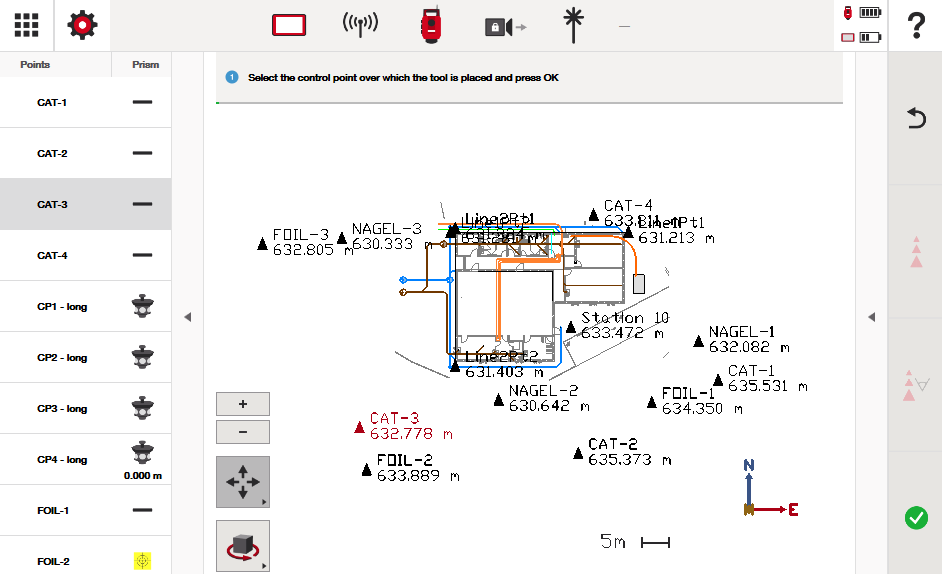
Task: Click the undo back arrow
Action: coord(915,119)
